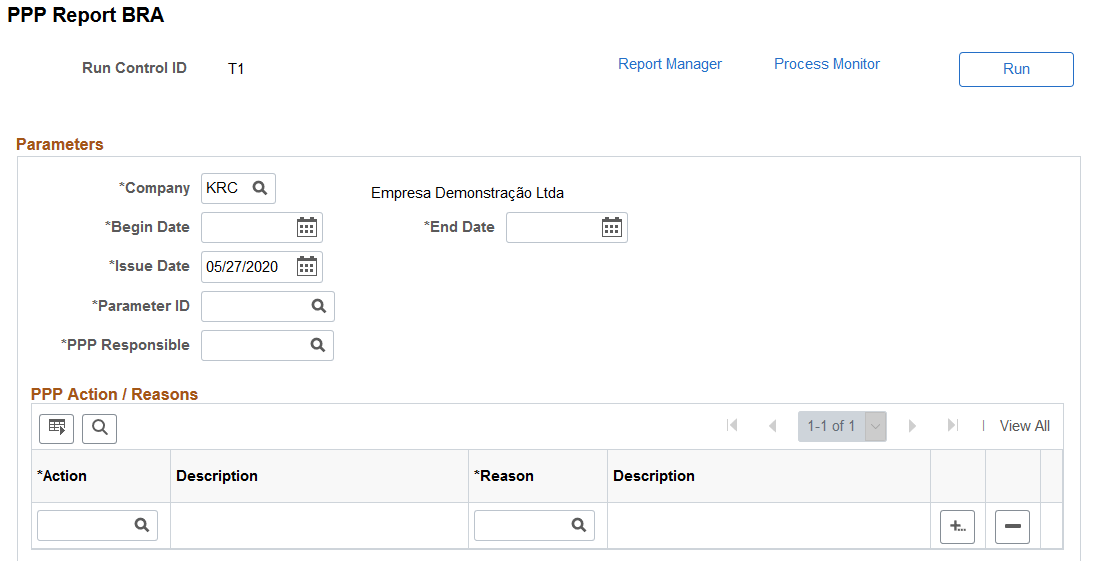The width and height of the screenshot is (1093, 561).
Task: Open the Report Manager link
Action: (x=670, y=64)
